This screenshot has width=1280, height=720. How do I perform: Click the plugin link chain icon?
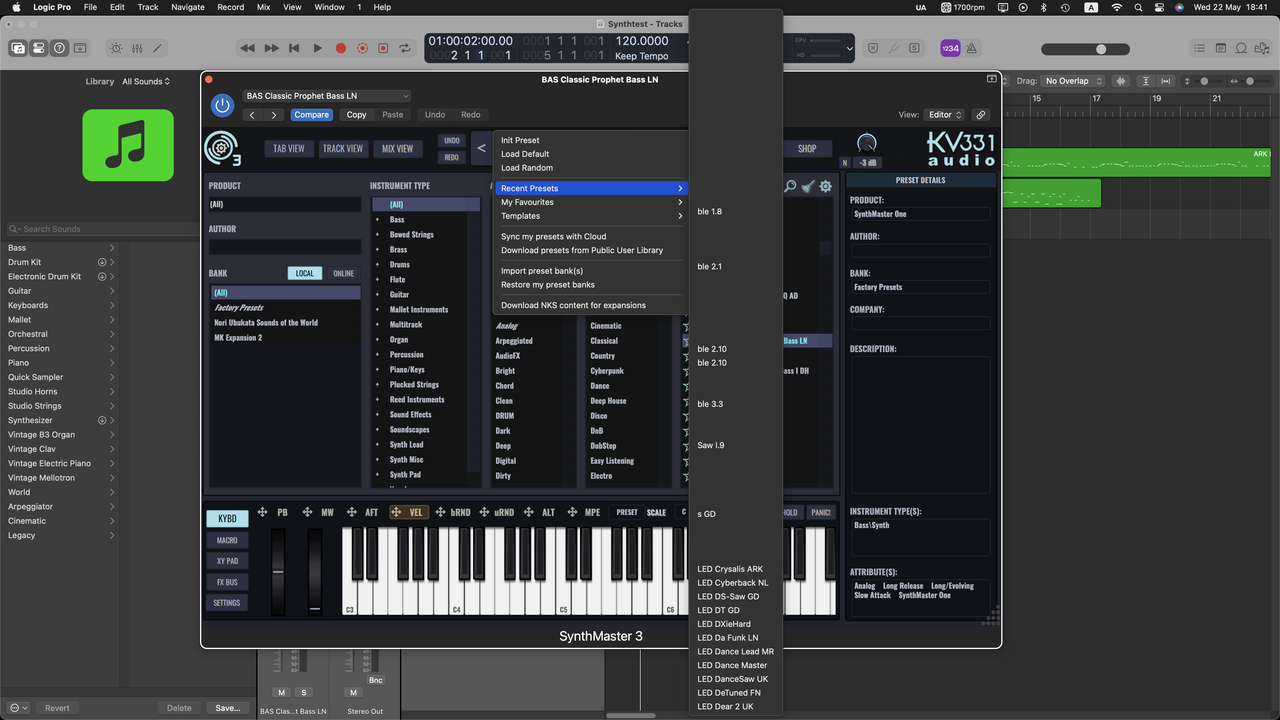pos(981,115)
